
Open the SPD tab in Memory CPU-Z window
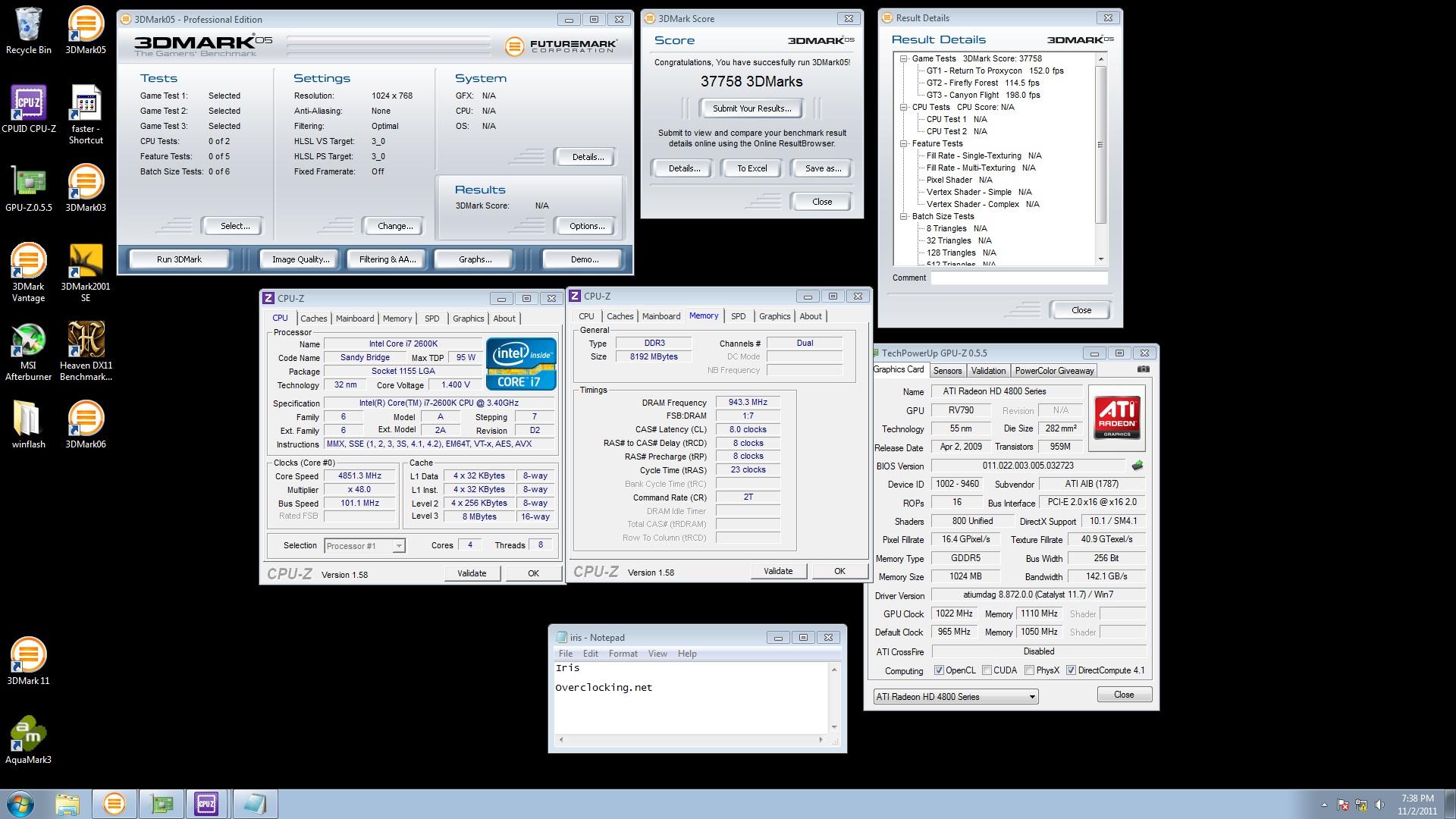pos(738,316)
